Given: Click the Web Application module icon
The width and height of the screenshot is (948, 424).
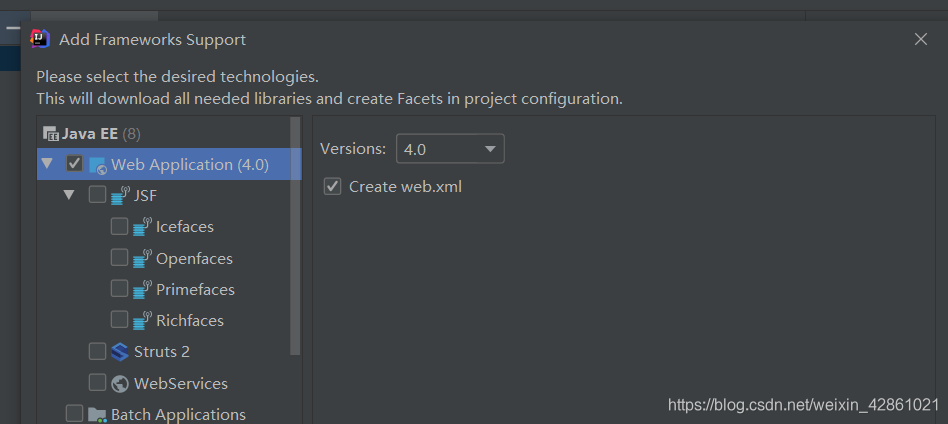Looking at the screenshot, I should (98, 165).
